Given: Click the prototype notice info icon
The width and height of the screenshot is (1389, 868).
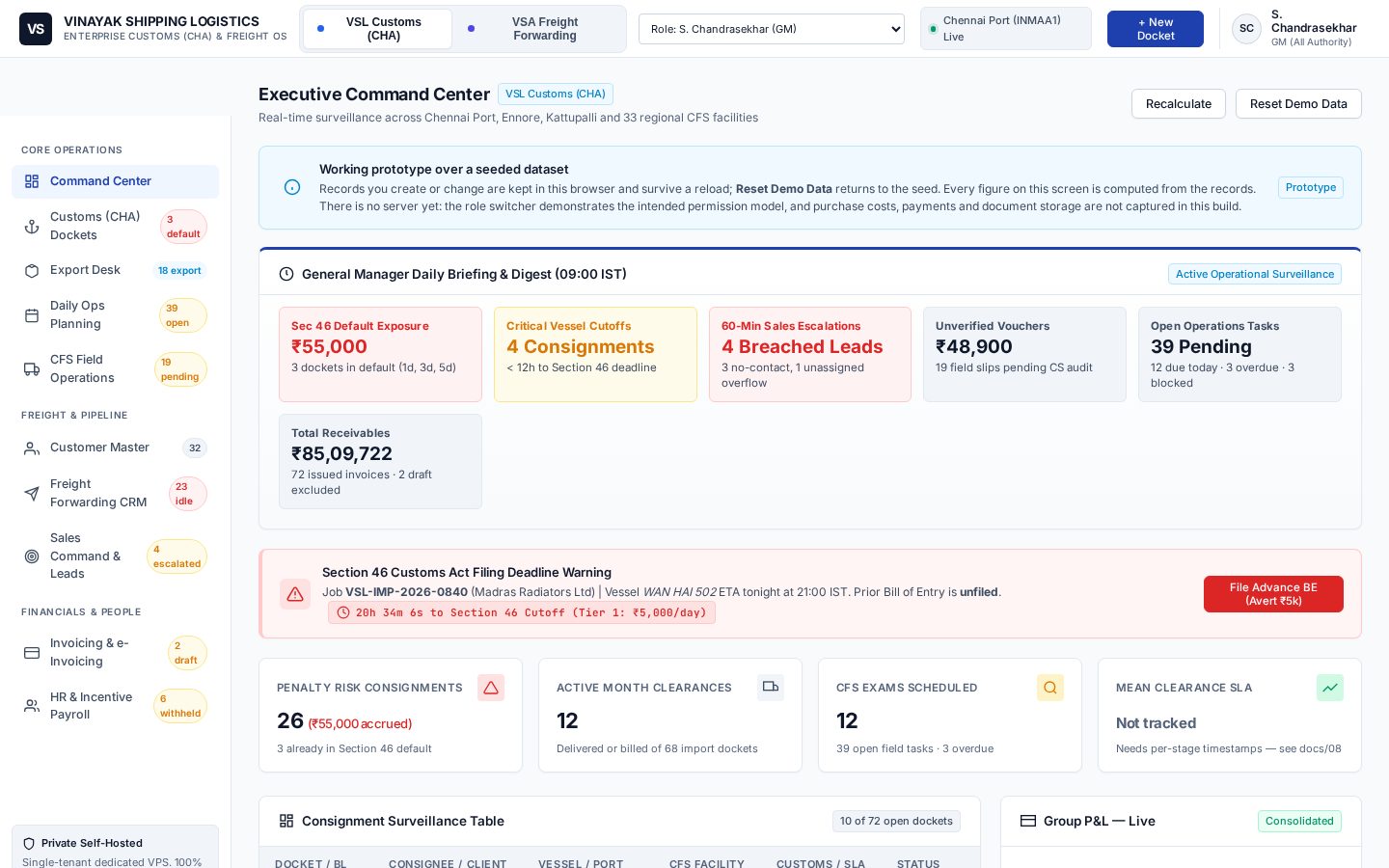Looking at the screenshot, I should tap(292, 187).
